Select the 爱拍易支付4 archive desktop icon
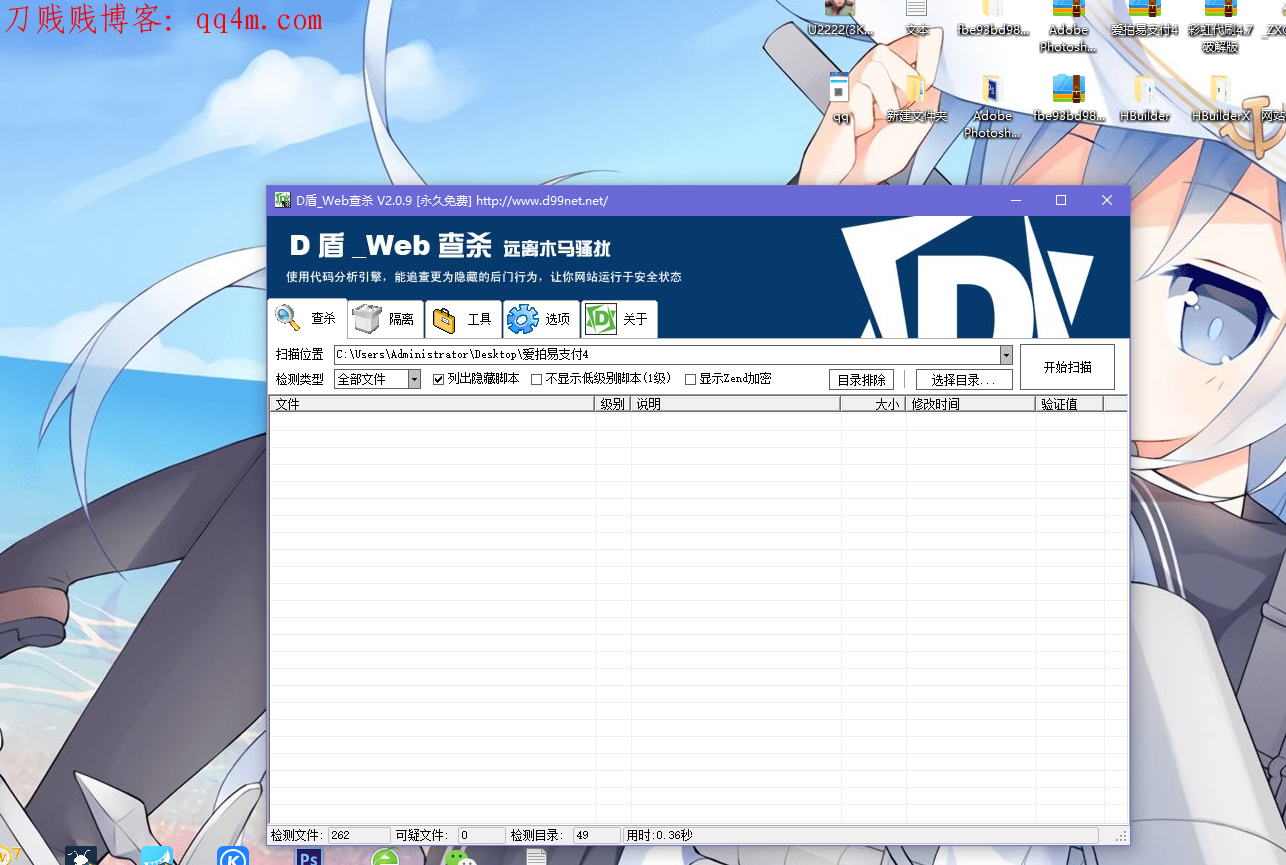1286x865 pixels. 1144,18
